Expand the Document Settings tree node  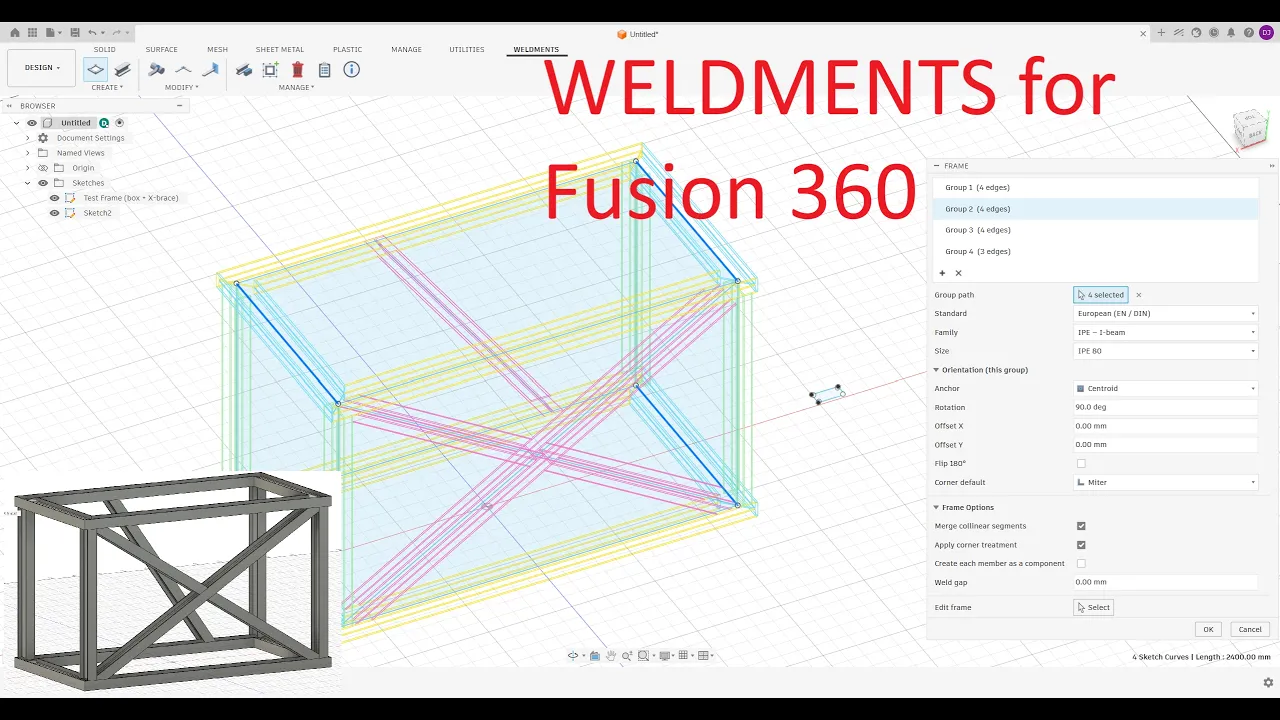coord(28,138)
